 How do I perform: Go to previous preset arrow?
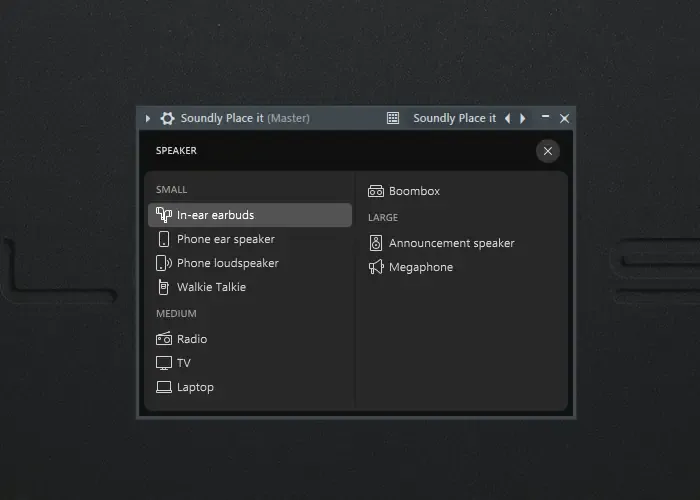[x=508, y=118]
